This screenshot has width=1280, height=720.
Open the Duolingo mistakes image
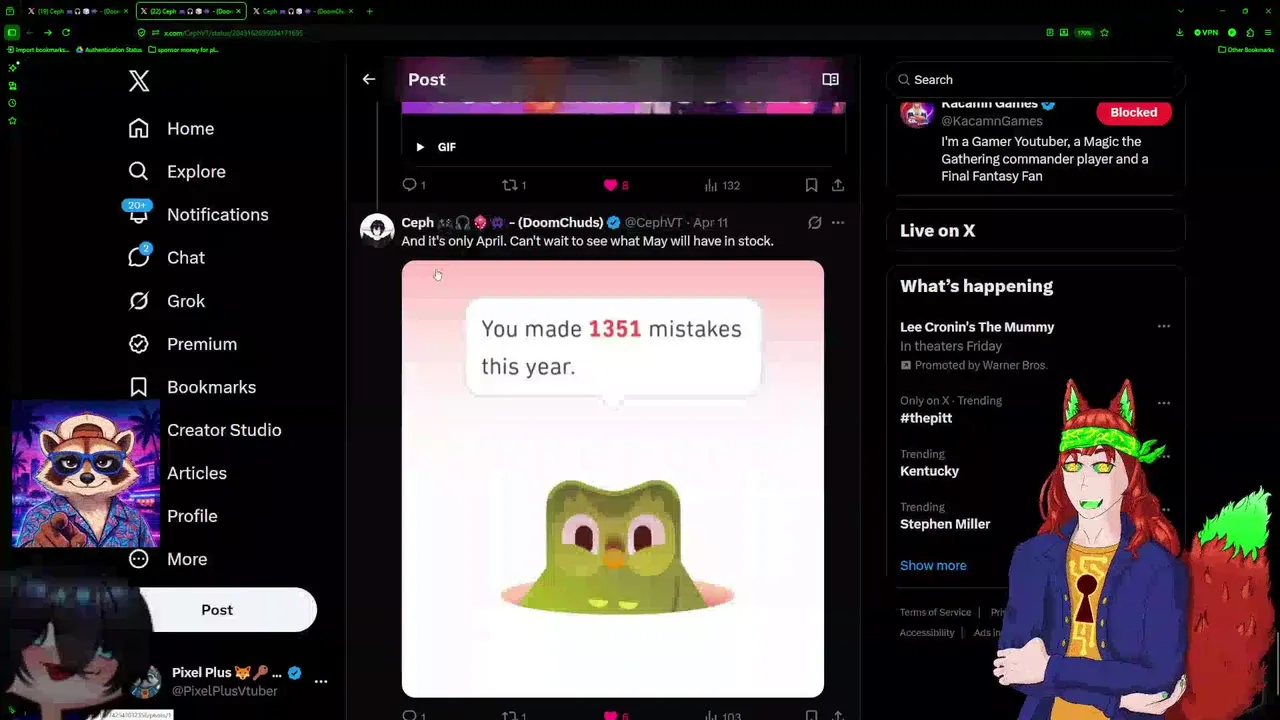click(x=613, y=479)
